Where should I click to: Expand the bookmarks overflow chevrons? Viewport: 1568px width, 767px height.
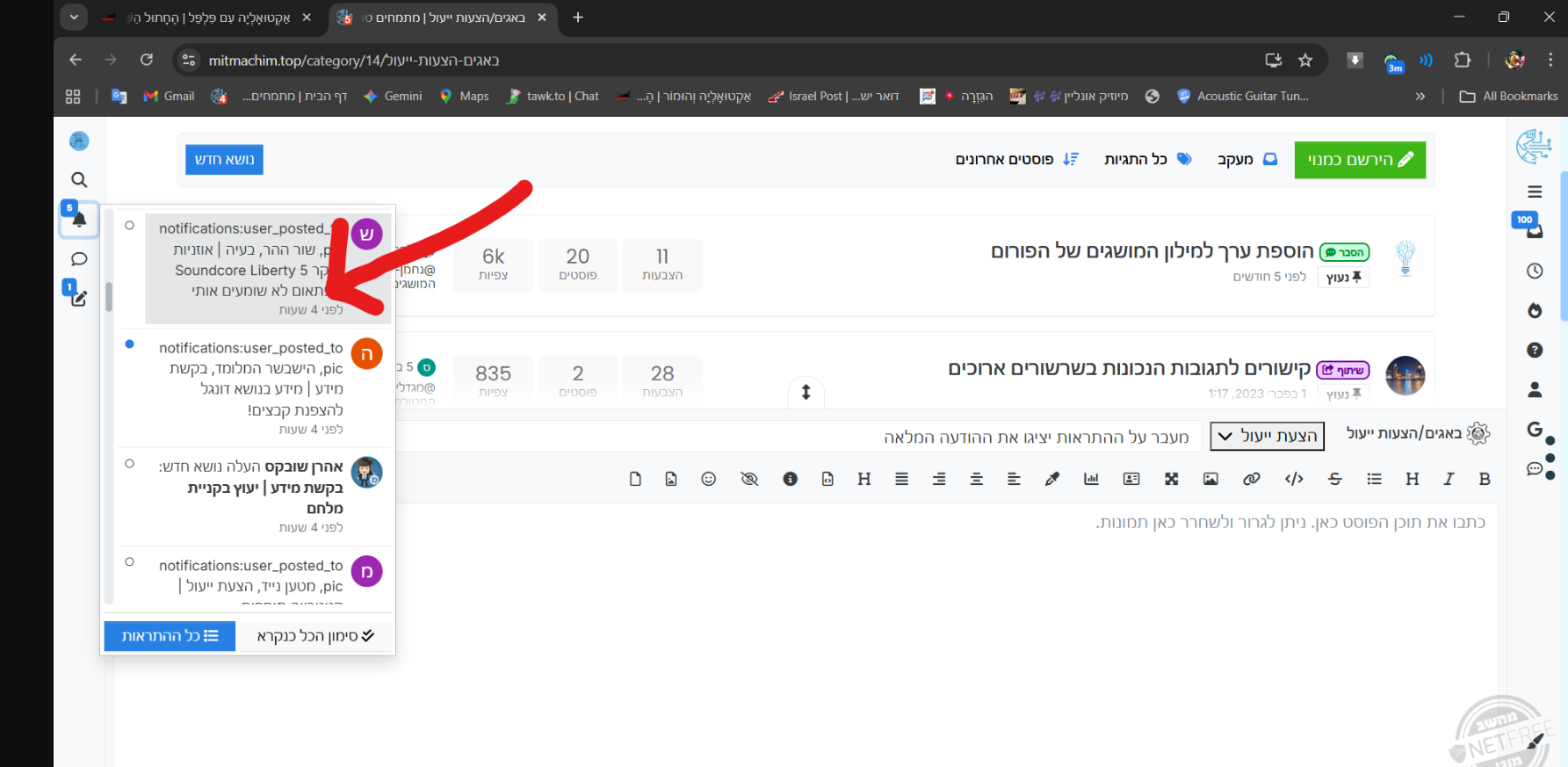point(1420,97)
